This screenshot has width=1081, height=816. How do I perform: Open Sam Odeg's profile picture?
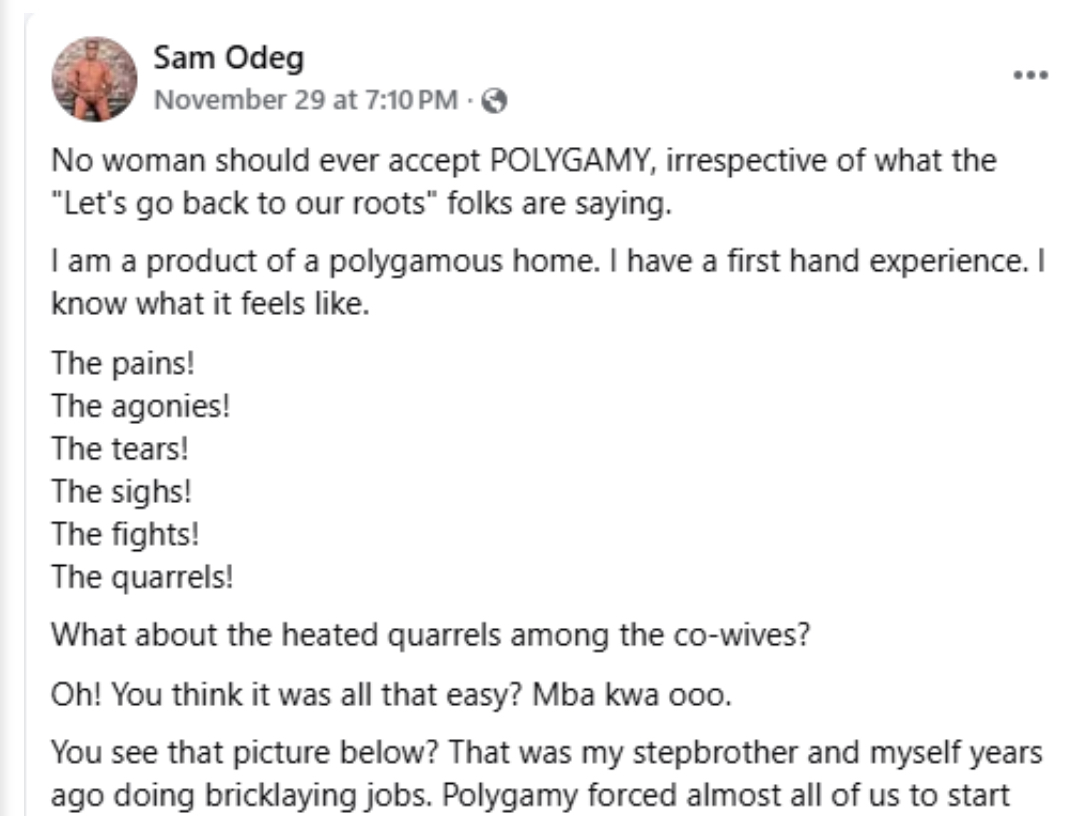[94, 79]
